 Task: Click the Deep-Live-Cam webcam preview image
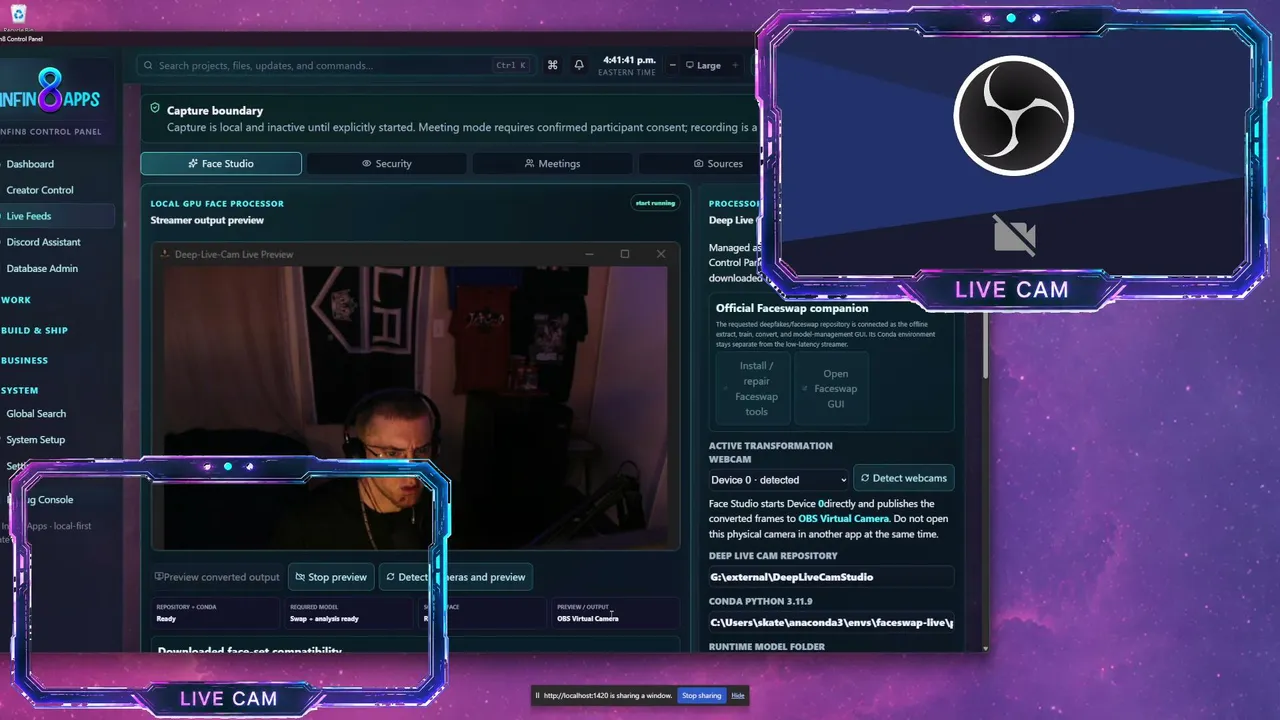pos(415,407)
